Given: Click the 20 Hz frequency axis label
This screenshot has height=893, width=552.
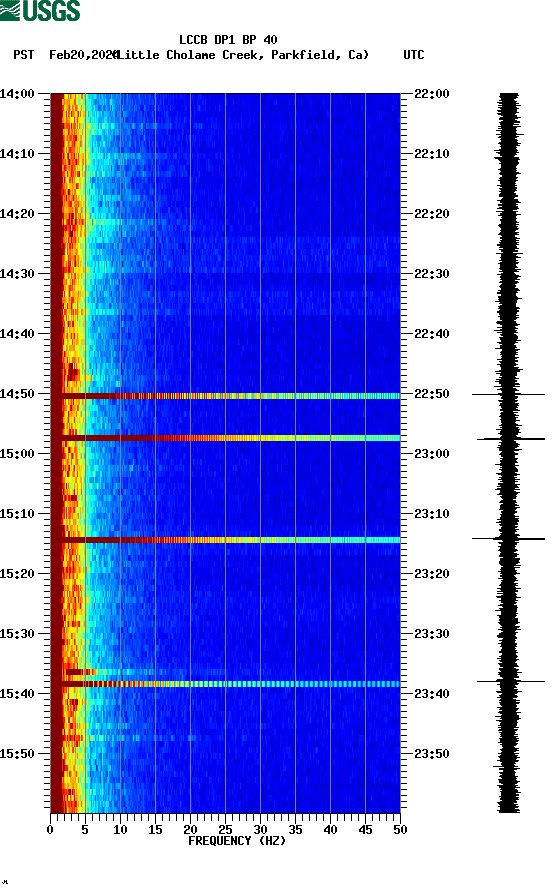Looking at the screenshot, I should 190,830.
